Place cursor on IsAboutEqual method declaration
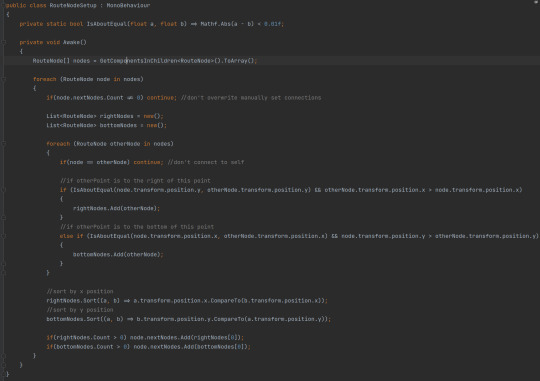This screenshot has width=540, height=381. tap(107, 24)
